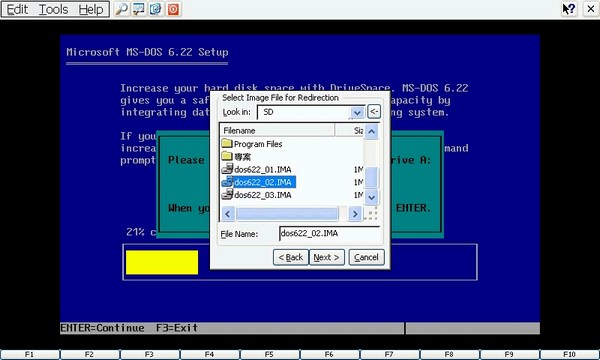The image size is (600, 360).
Task: Click the F7 function key button
Action: pyautogui.click(x=389, y=355)
